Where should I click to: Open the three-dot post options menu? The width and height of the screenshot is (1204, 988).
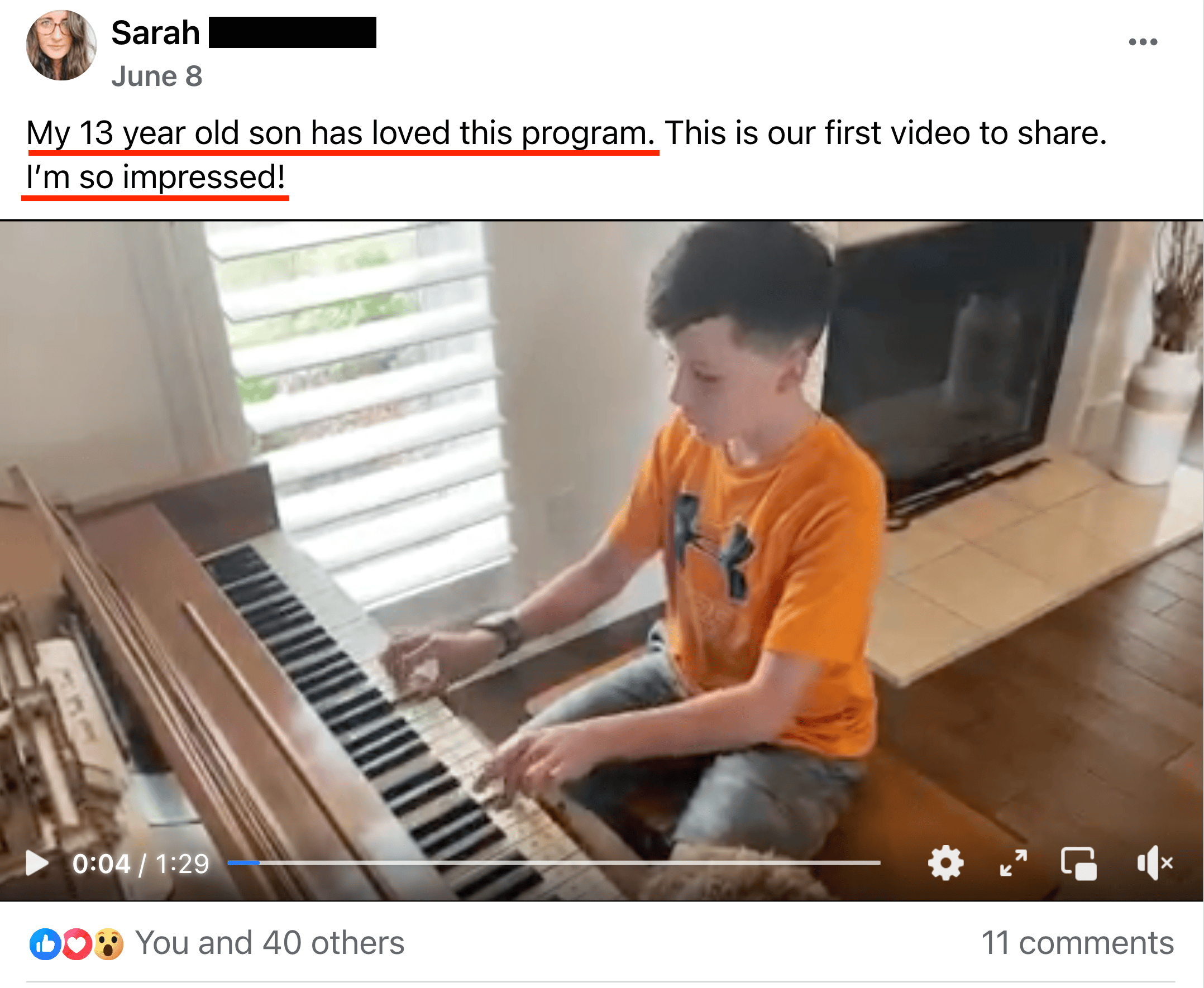point(1143,41)
